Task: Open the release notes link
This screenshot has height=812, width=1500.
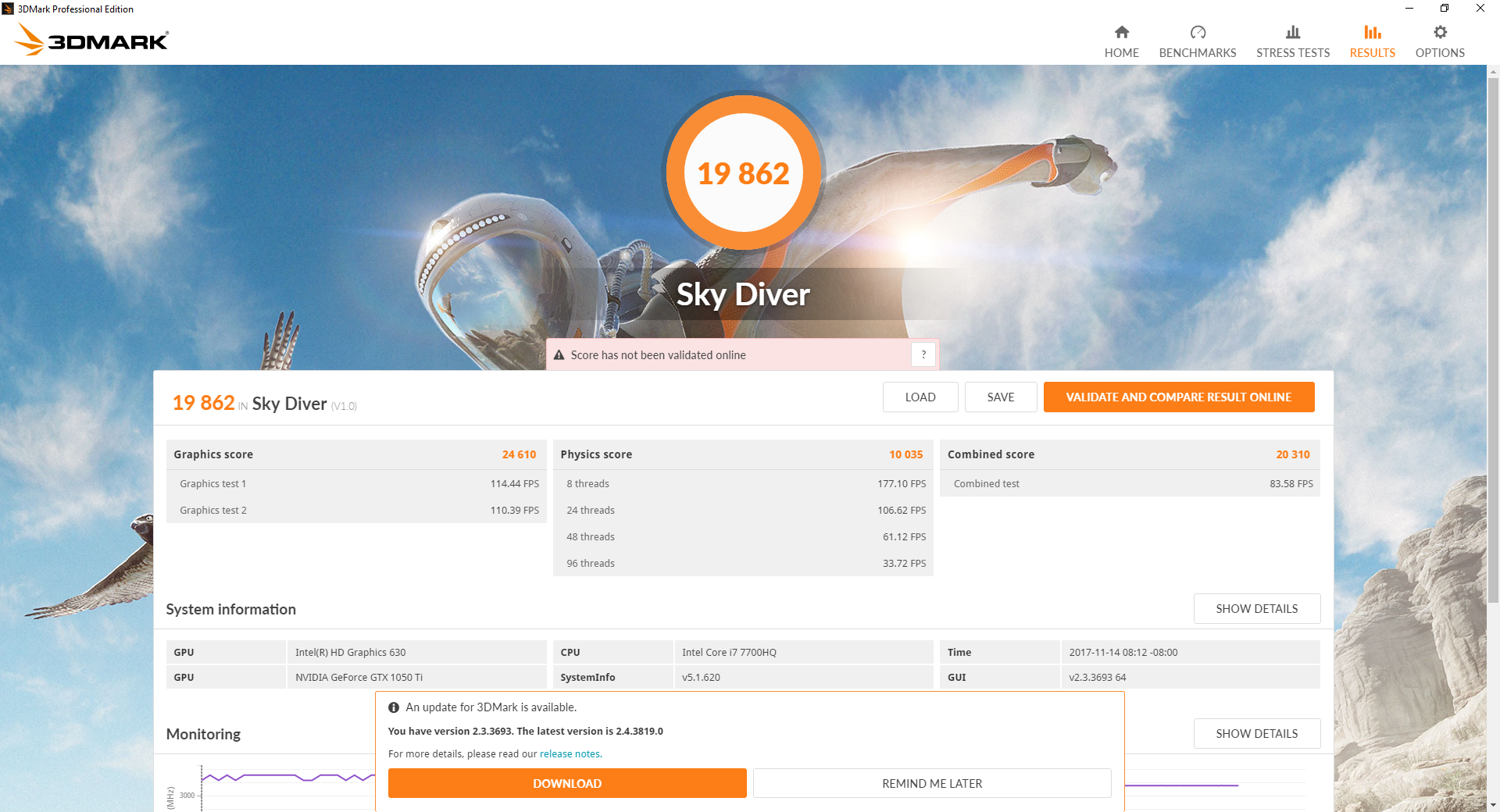Action: 570,754
